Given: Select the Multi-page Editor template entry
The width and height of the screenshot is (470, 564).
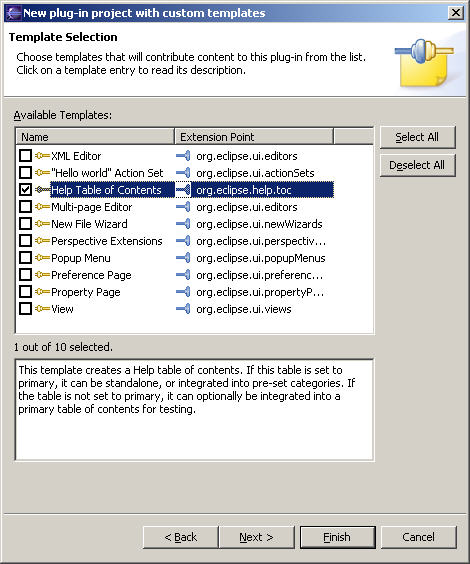Looking at the screenshot, I should pyautogui.click(x=91, y=207).
